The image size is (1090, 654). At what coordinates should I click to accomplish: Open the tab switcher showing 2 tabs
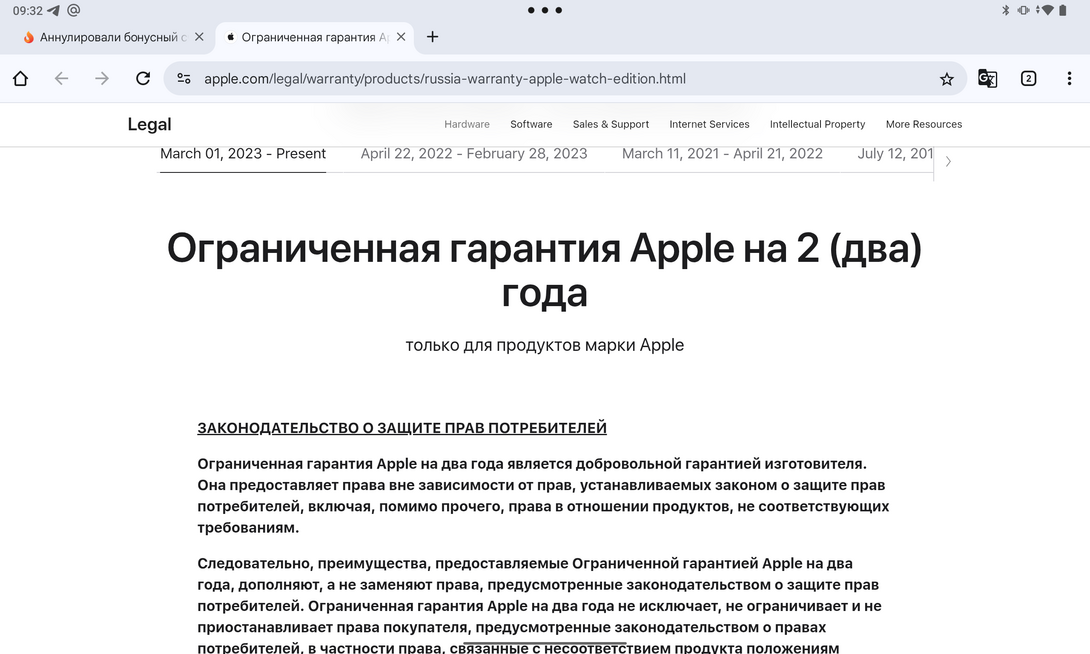coord(1028,79)
